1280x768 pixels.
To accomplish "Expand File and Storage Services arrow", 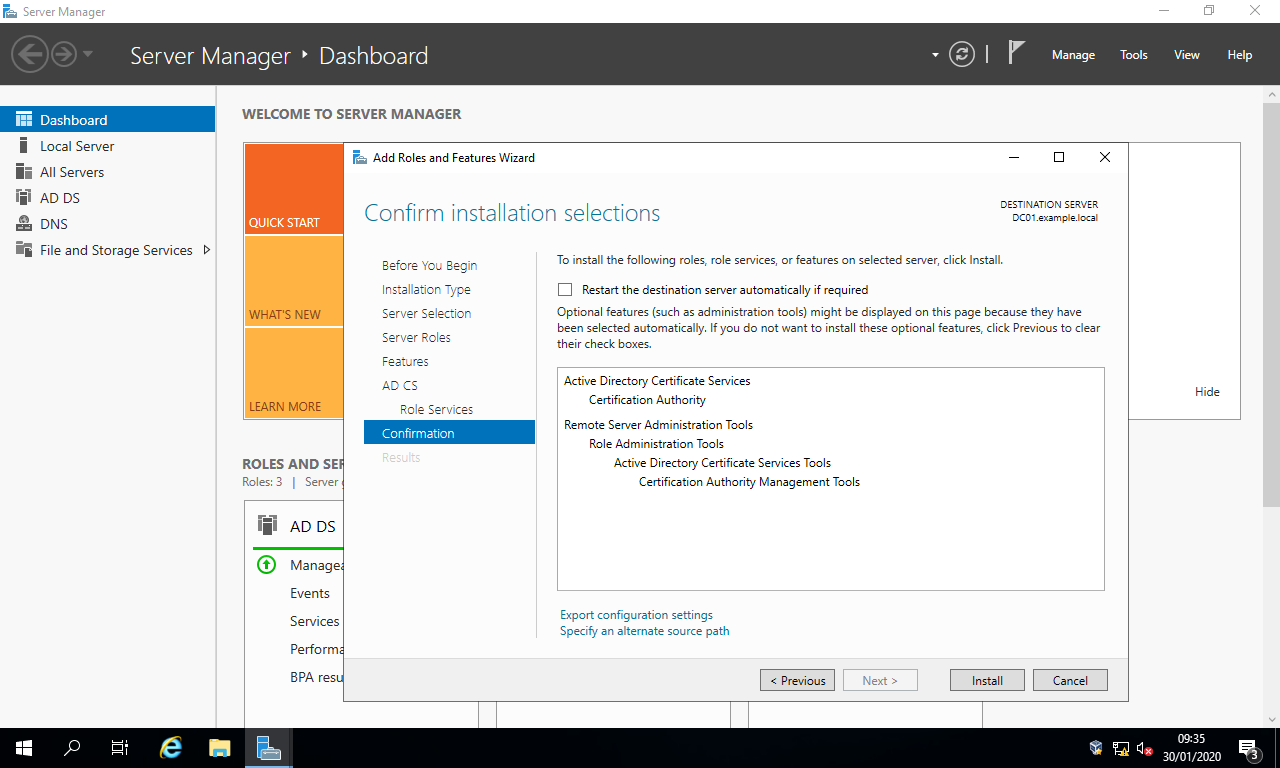I will (207, 250).
